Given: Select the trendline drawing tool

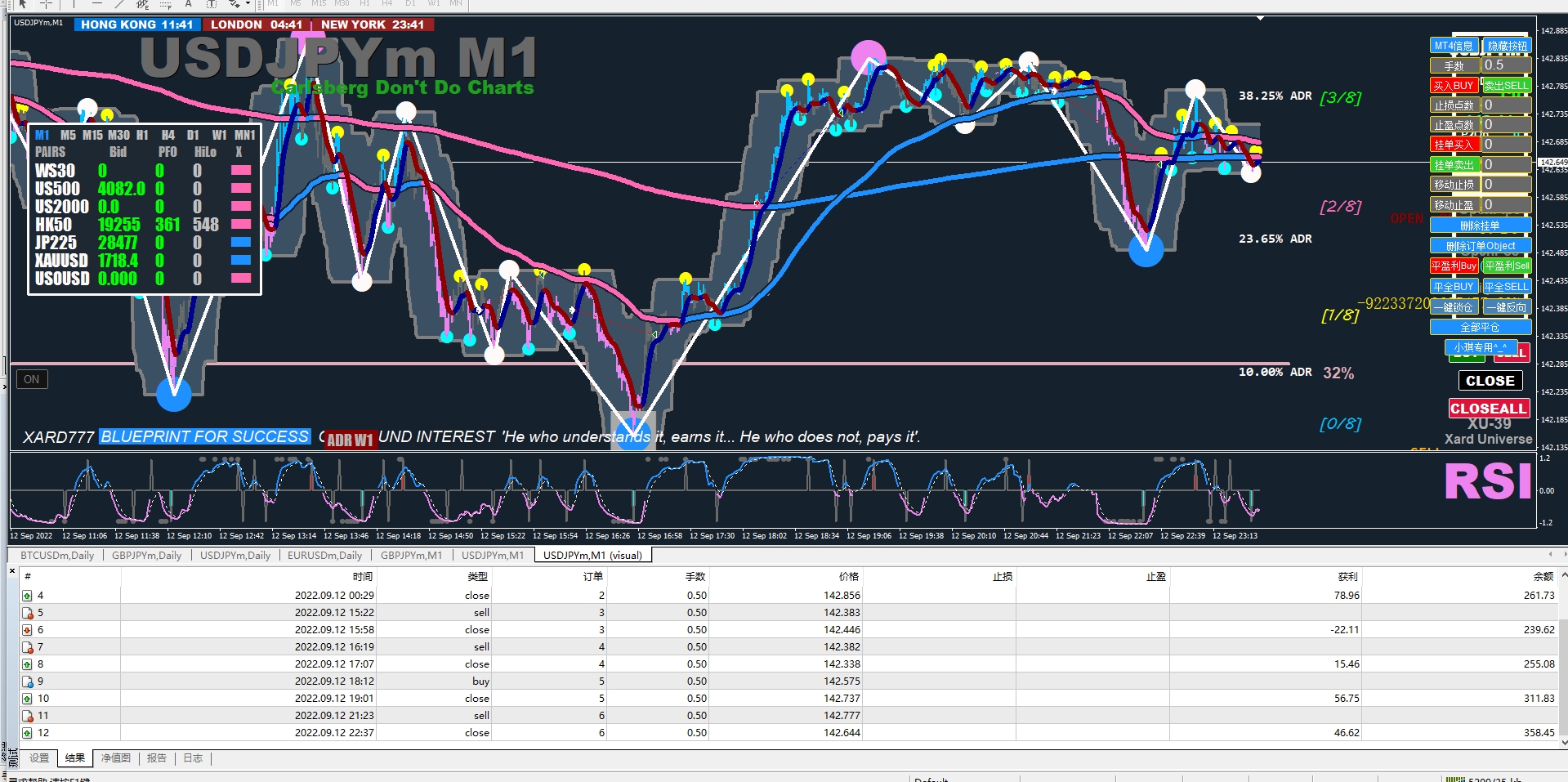Looking at the screenshot, I should pos(119,4).
